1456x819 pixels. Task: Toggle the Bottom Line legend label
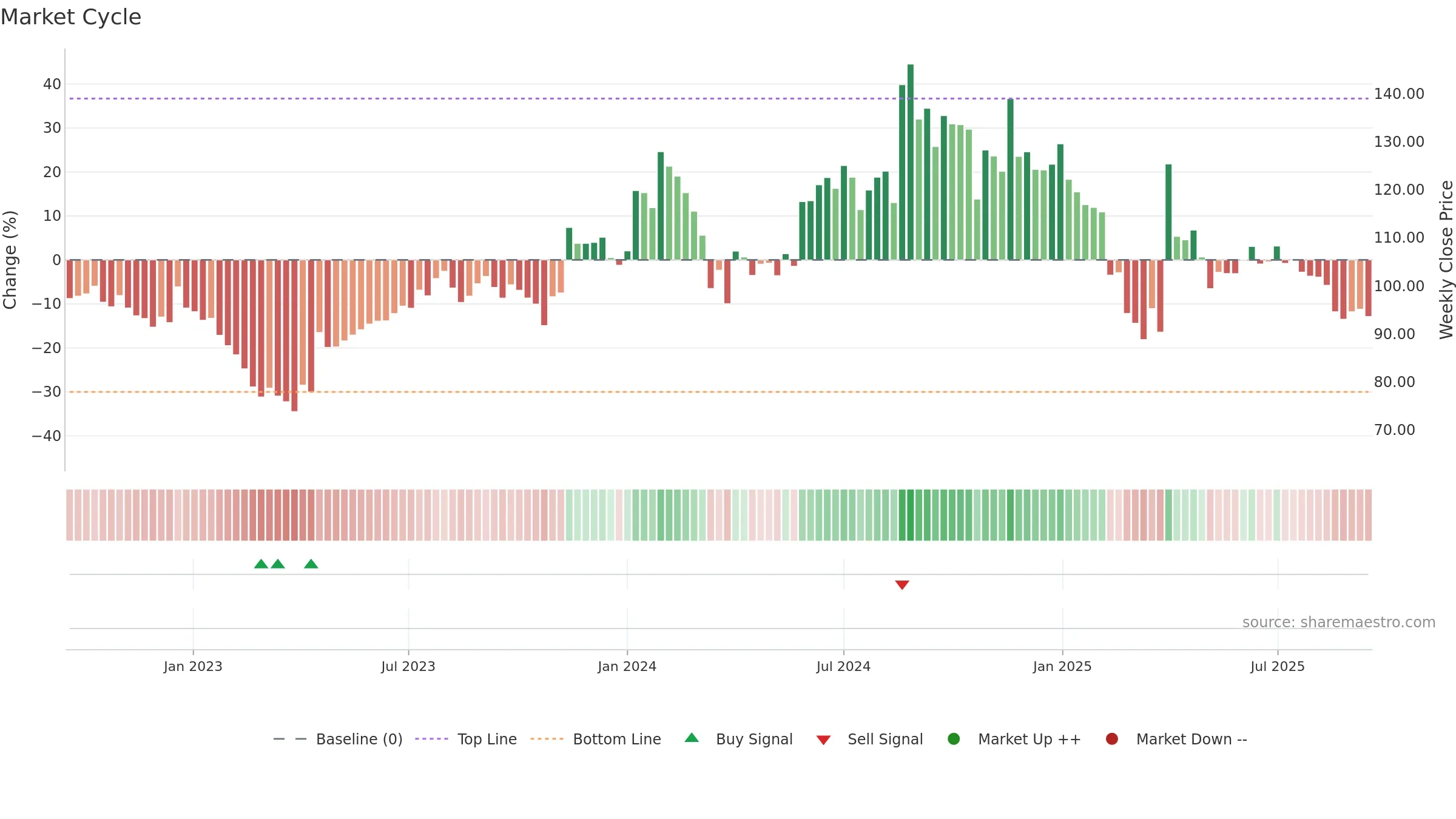pyautogui.click(x=617, y=739)
